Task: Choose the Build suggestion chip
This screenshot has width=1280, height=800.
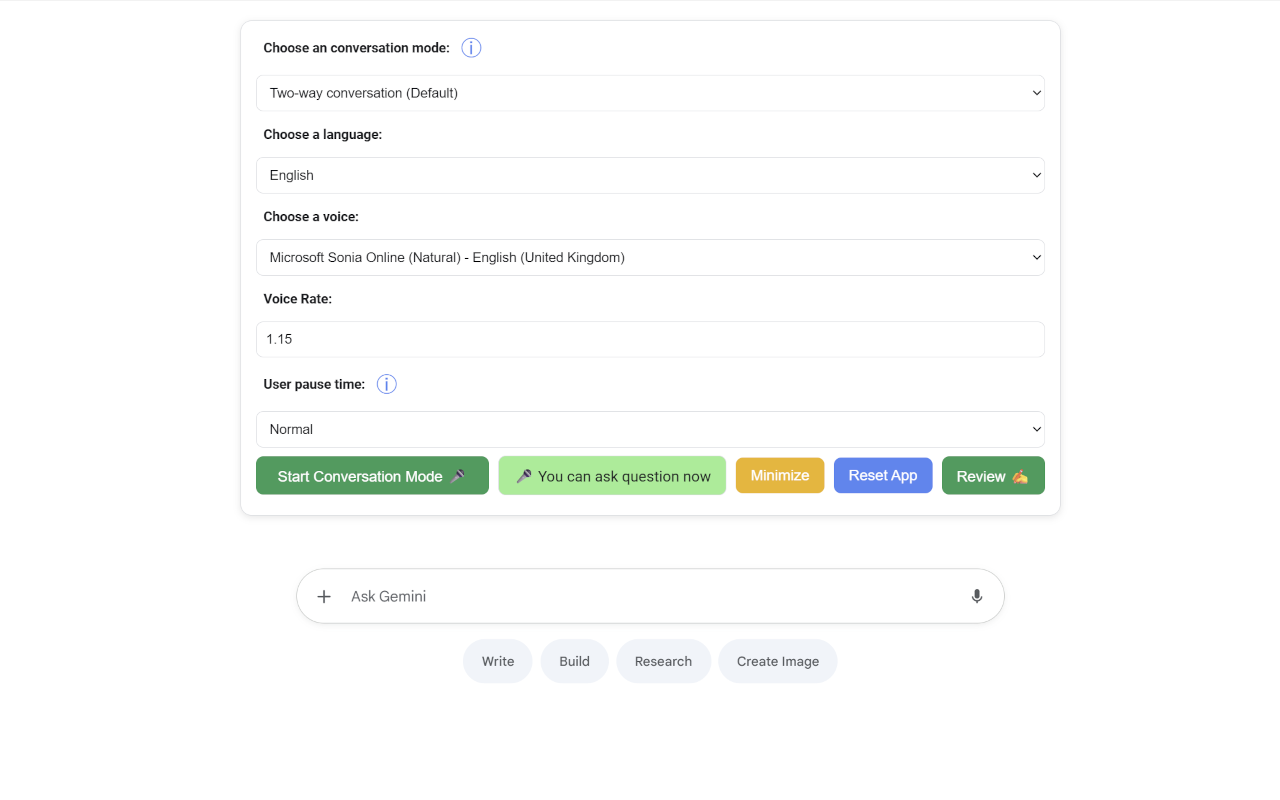Action: point(574,661)
